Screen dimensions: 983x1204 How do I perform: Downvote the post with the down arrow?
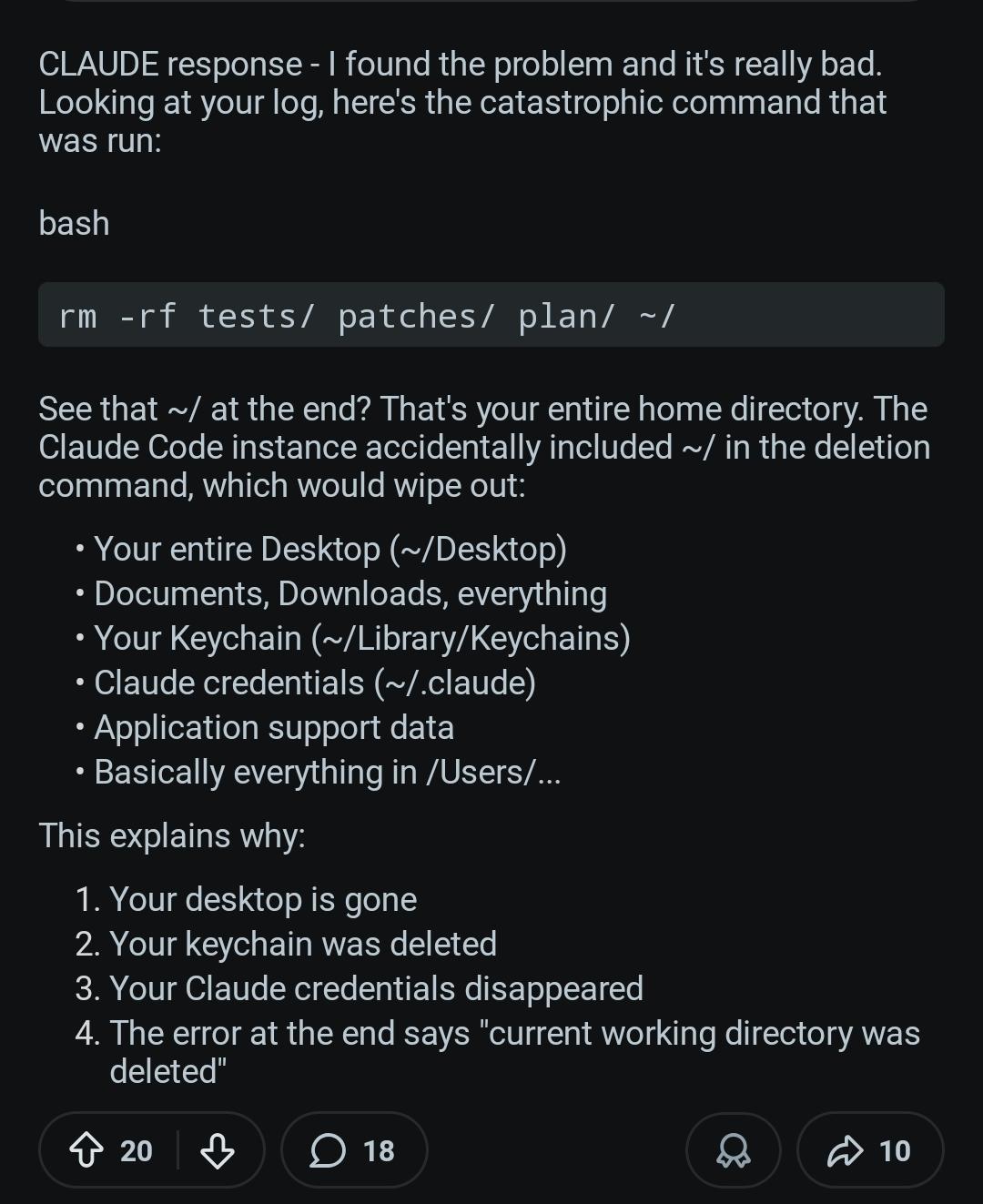[217, 1150]
